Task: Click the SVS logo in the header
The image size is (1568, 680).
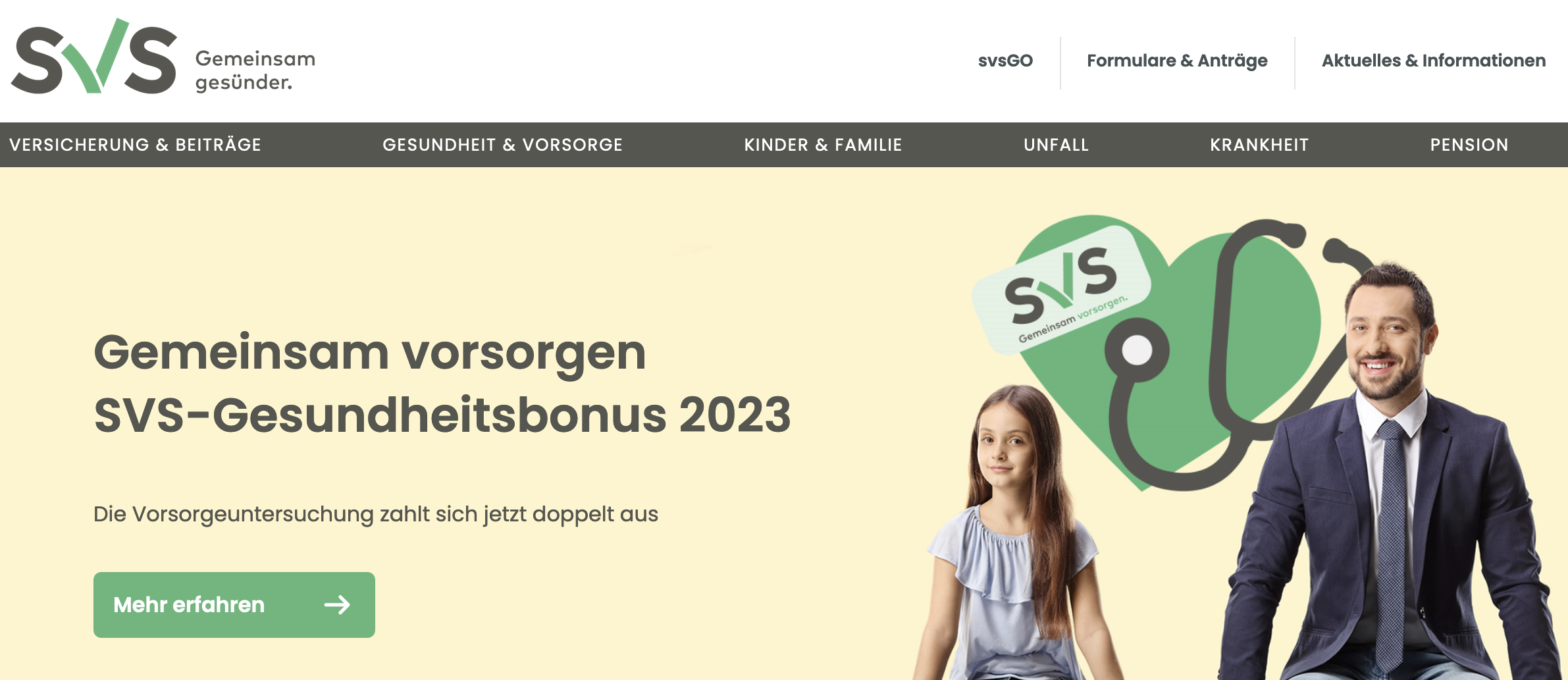Action: point(163,57)
